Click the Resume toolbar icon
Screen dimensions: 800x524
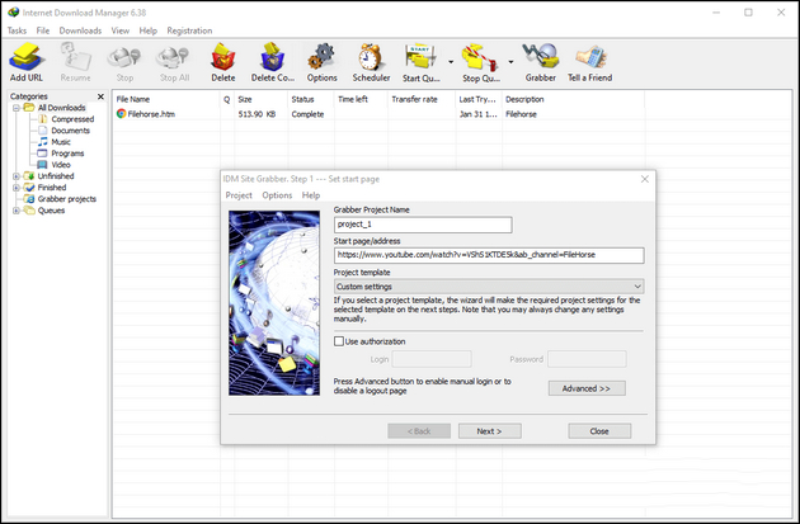pos(75,62)
